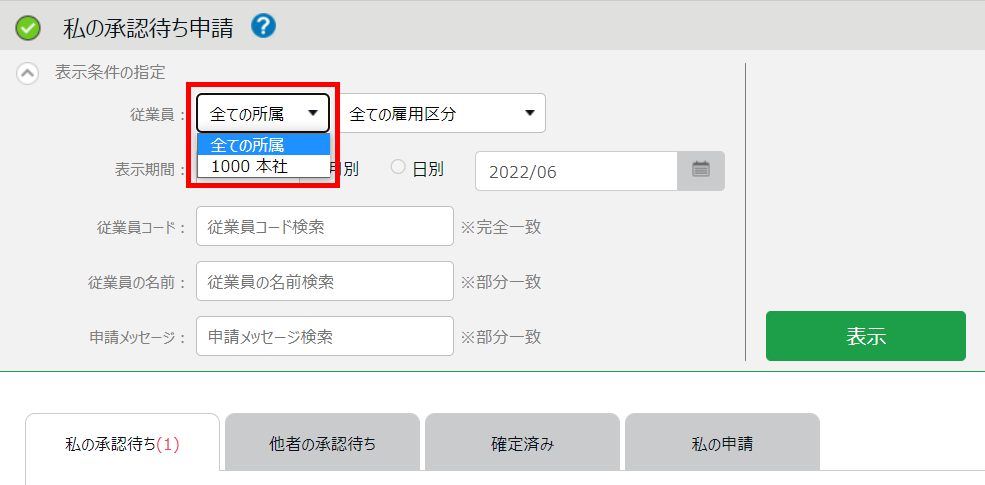Go to the 確定済み tab

tap(522, 443)
